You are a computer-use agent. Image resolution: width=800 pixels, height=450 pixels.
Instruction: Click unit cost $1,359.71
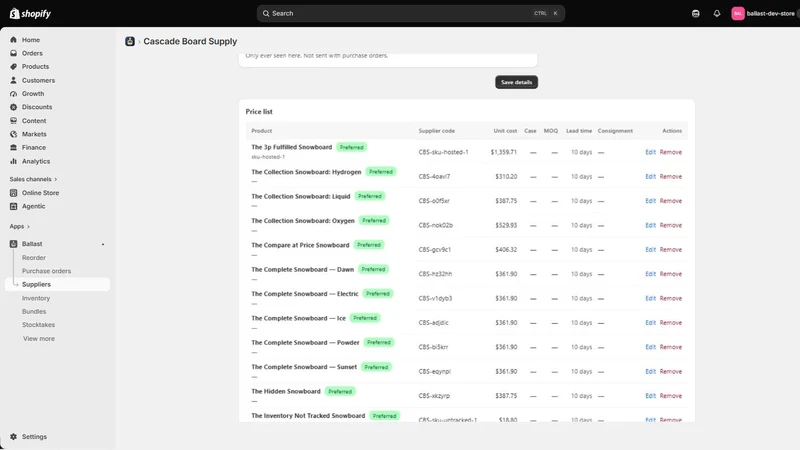504,152
